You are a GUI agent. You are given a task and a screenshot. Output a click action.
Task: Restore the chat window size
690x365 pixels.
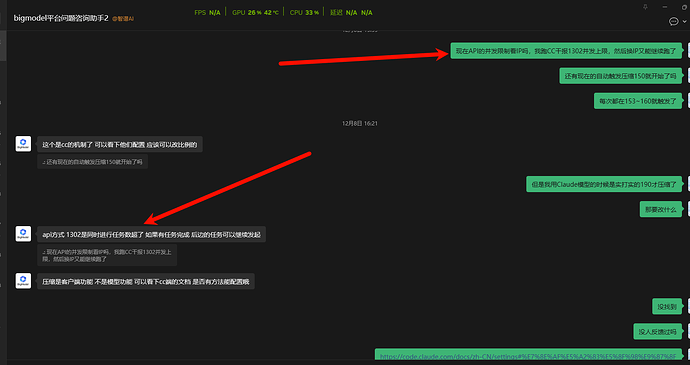pyautogui.click(x=684, y=7)
